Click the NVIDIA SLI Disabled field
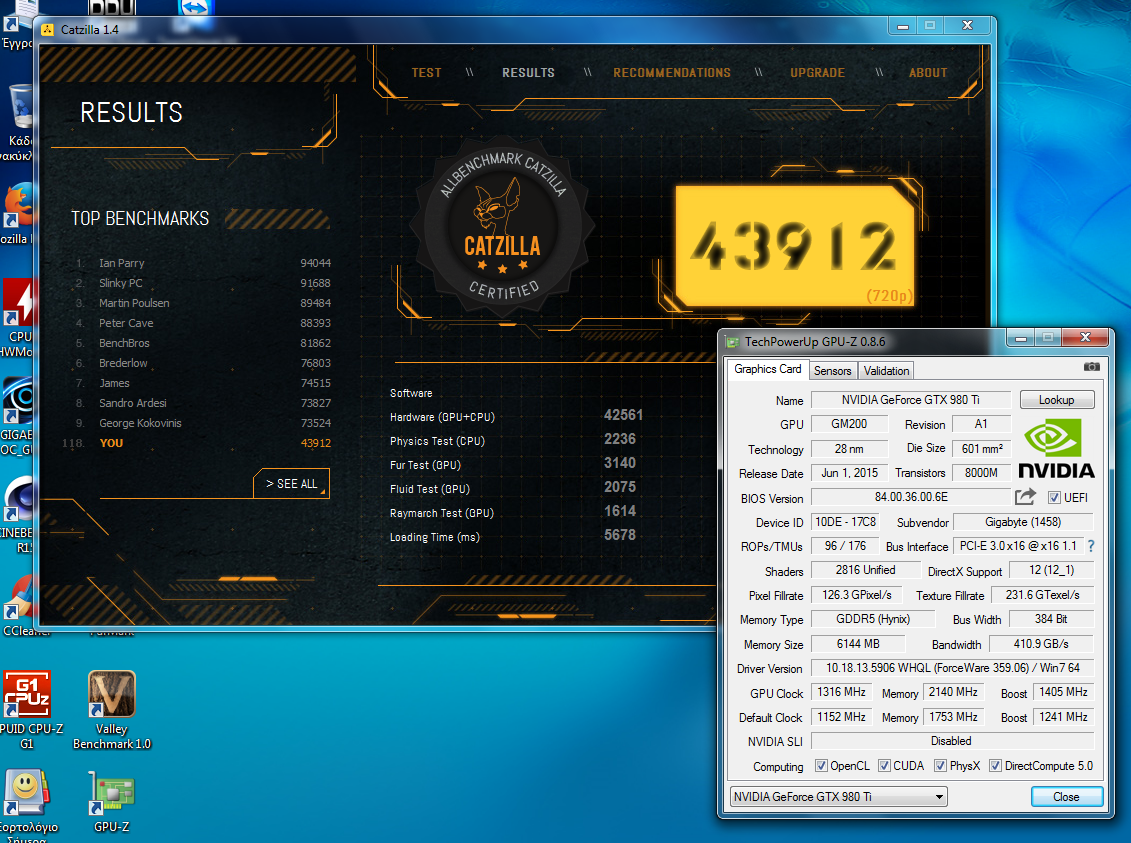 click(x=952, y=741)
